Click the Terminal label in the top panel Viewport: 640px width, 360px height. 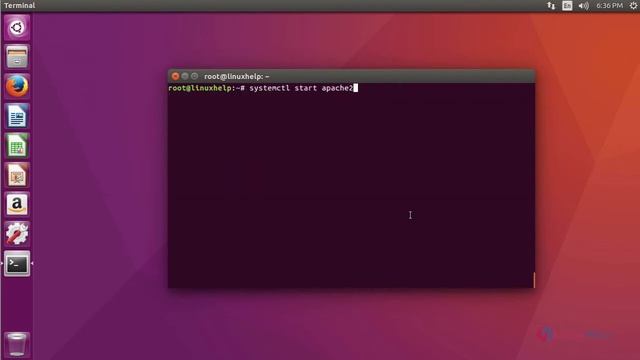[20, 5]
